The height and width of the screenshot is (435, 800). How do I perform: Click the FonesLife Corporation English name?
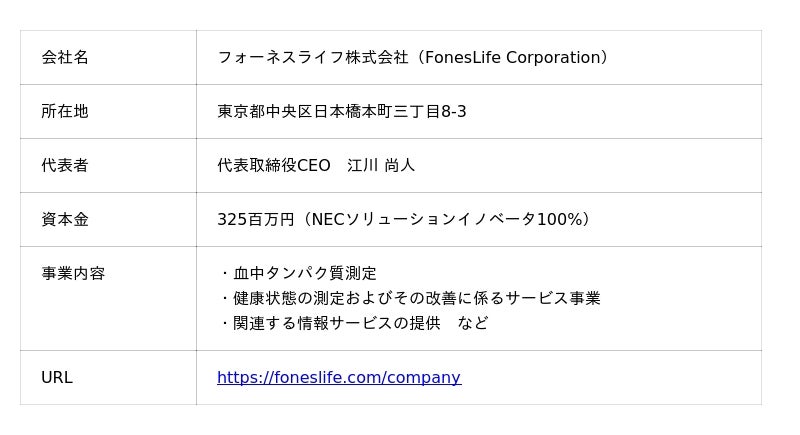point(510,58)
